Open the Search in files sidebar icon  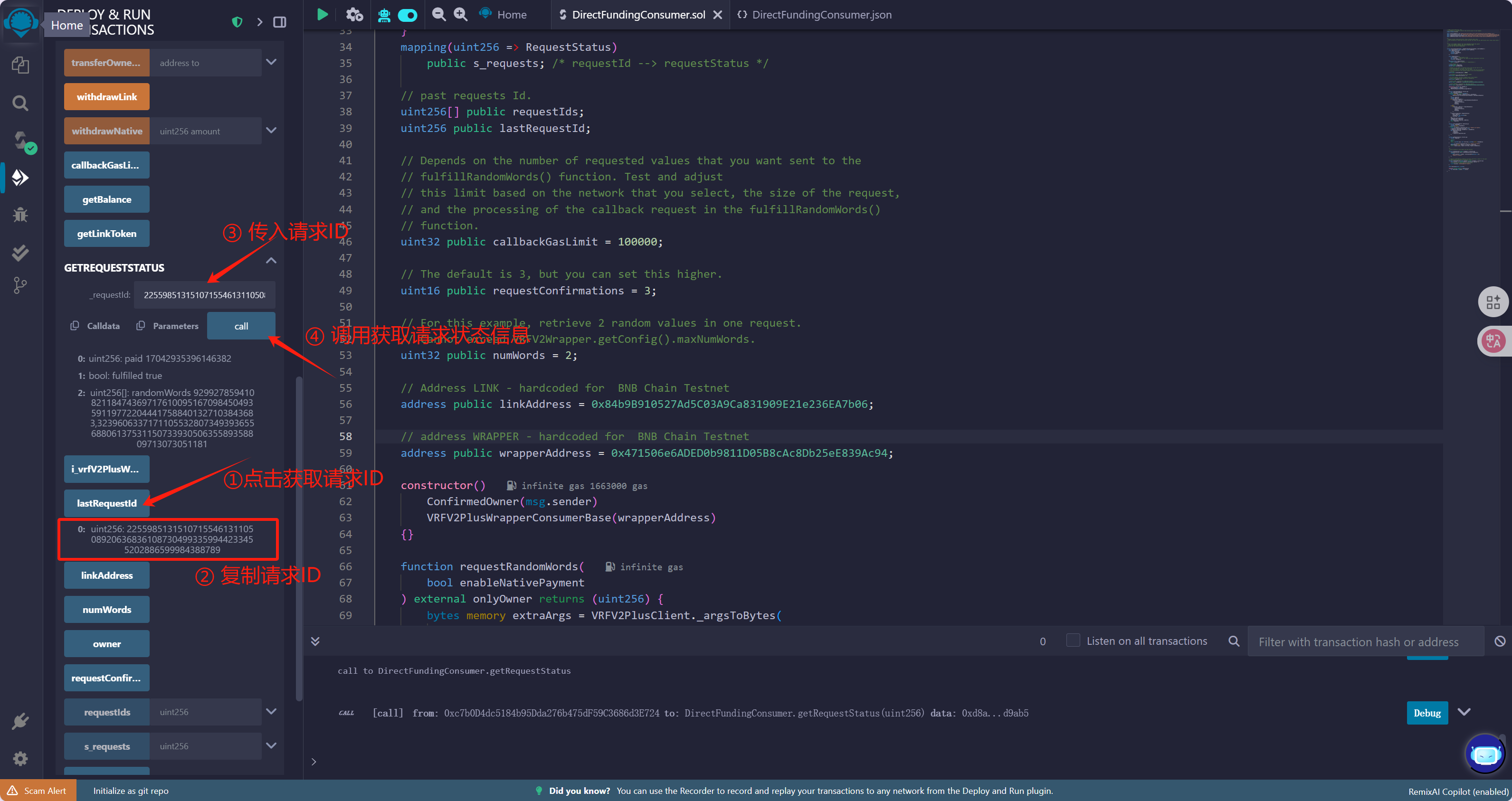[x=20, y=104]
